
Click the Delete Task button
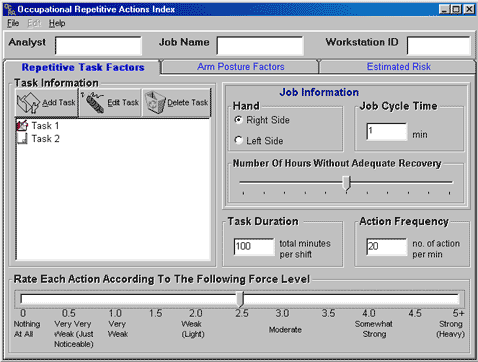(177, 103)
